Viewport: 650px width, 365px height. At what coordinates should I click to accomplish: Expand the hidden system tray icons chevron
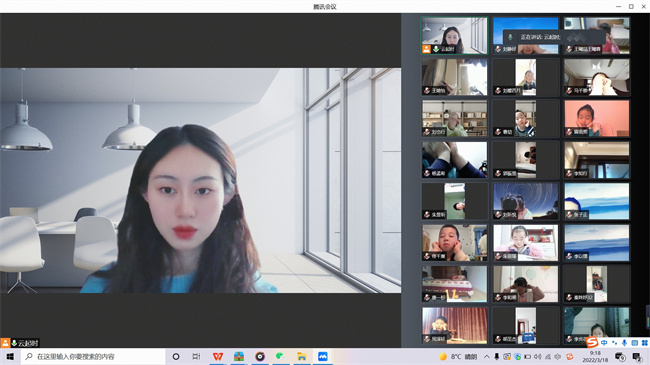487,357
